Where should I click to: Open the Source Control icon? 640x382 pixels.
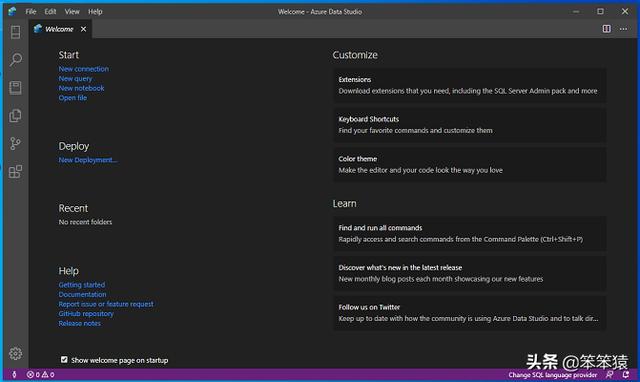[16, 143]
